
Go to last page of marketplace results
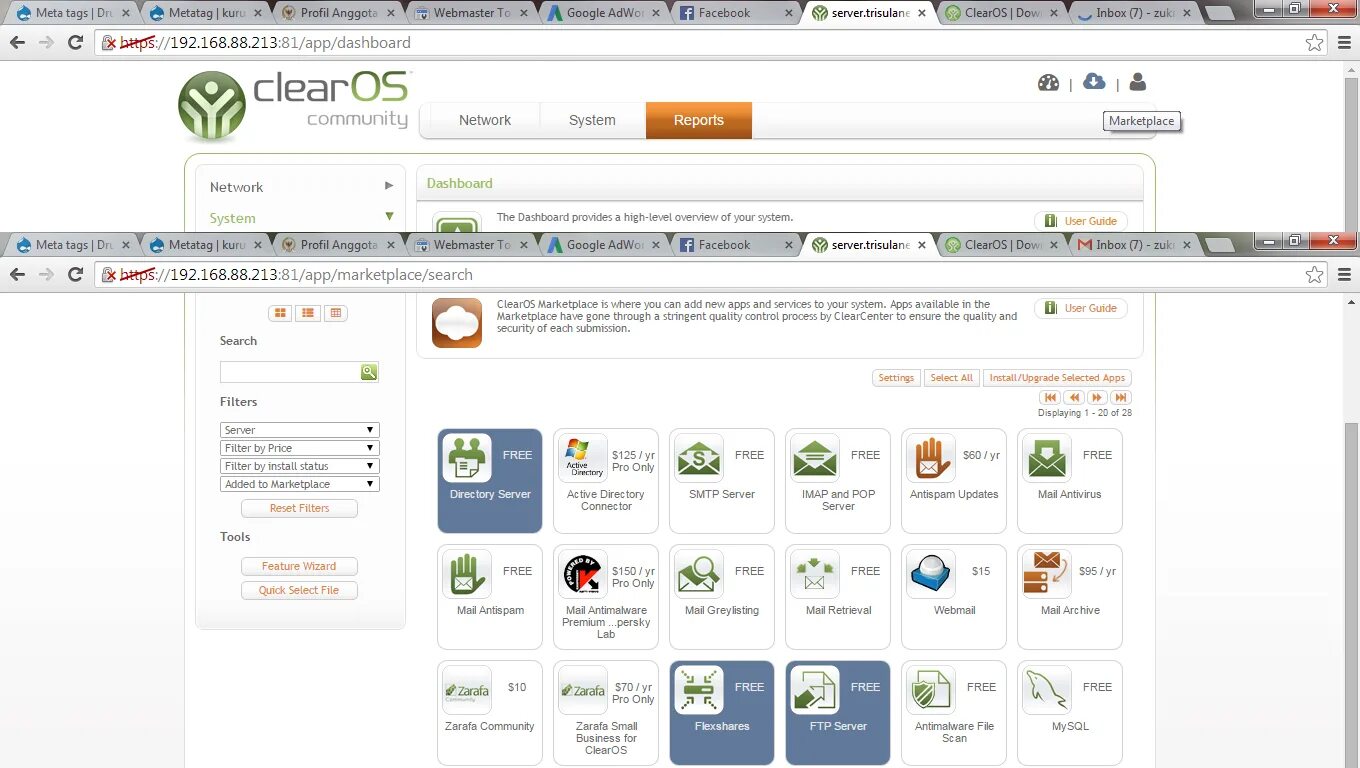click(1122, 397)
